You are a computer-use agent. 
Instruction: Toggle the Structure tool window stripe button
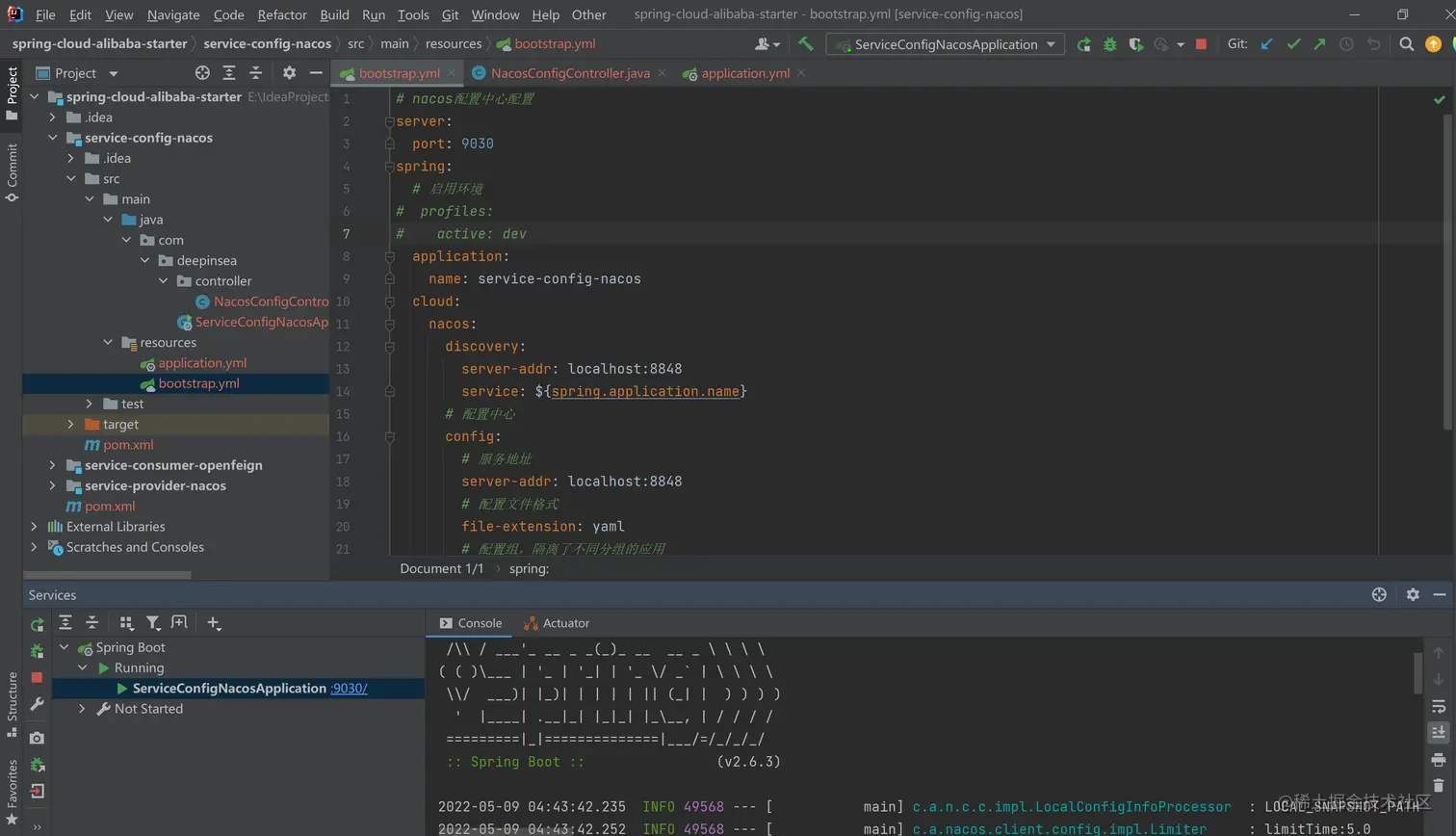click(12, 704)
